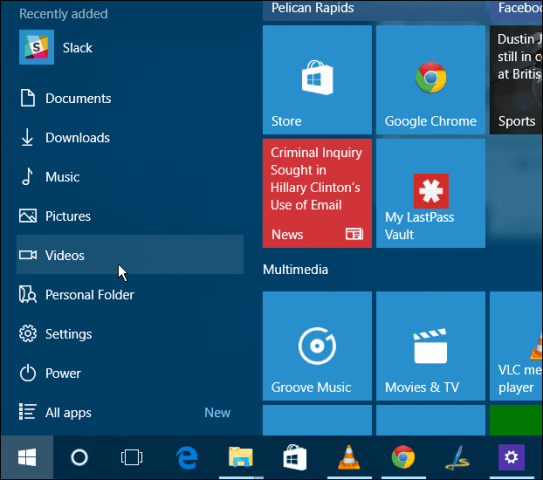This screenshot has width=543, height=480.
Task: Click the Recently added heading
Action: 63,14
